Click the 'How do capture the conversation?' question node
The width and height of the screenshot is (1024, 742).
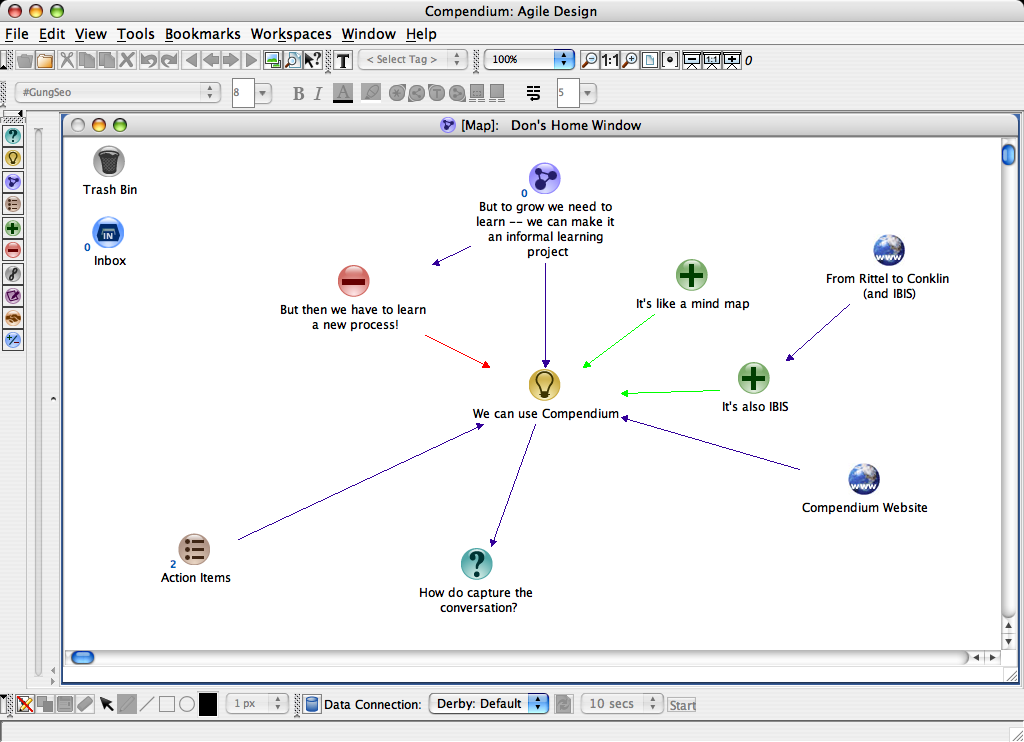click(477, 564)
